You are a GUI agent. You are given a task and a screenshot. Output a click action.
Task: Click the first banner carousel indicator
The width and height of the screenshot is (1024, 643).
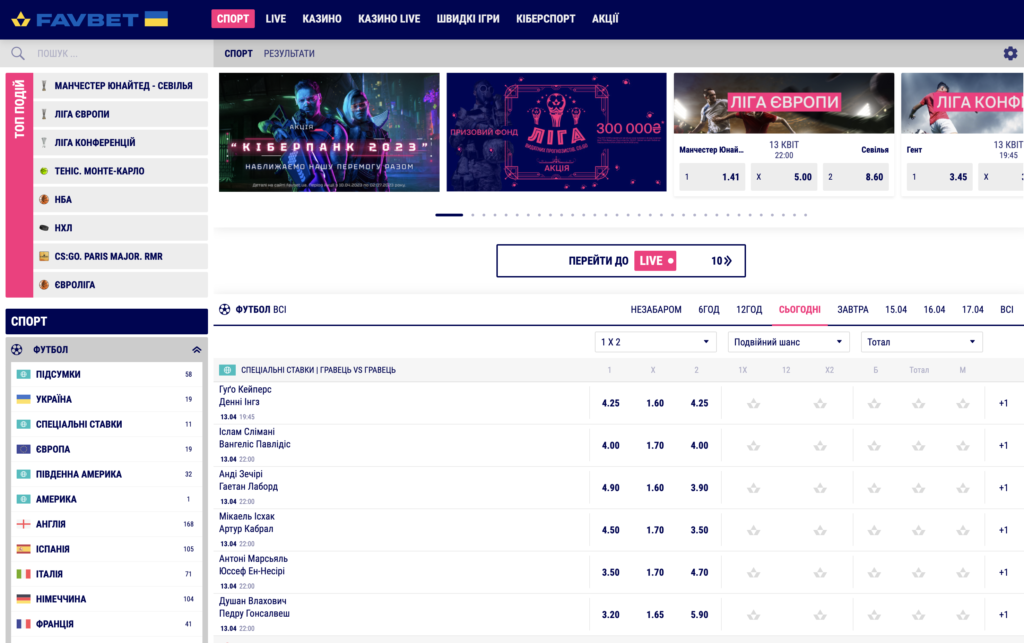[x=449, y=215]
